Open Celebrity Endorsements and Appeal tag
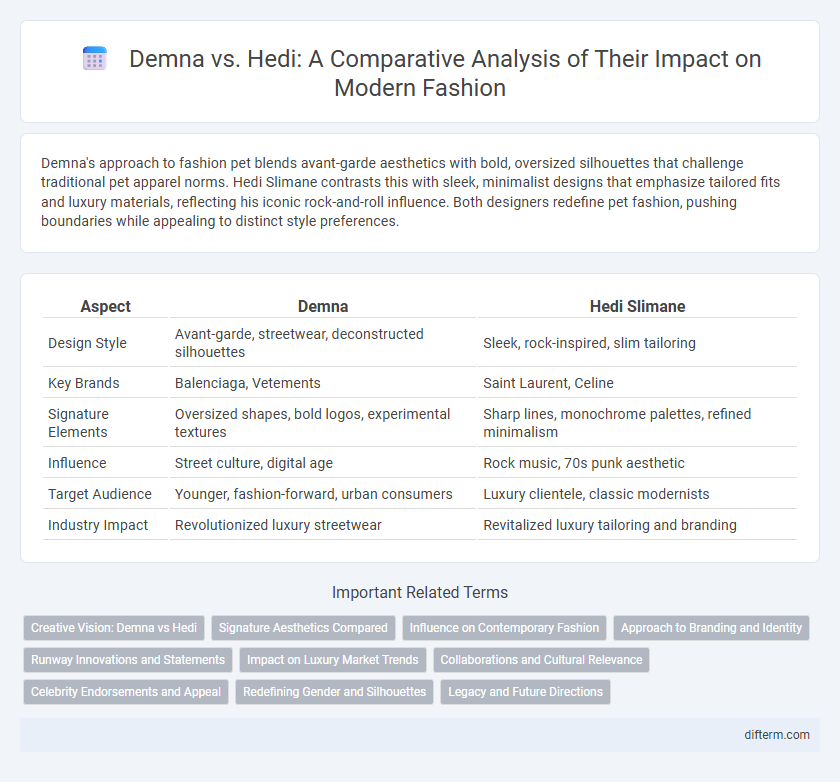This screenshot has height=782, width=840. click(126, 692)
